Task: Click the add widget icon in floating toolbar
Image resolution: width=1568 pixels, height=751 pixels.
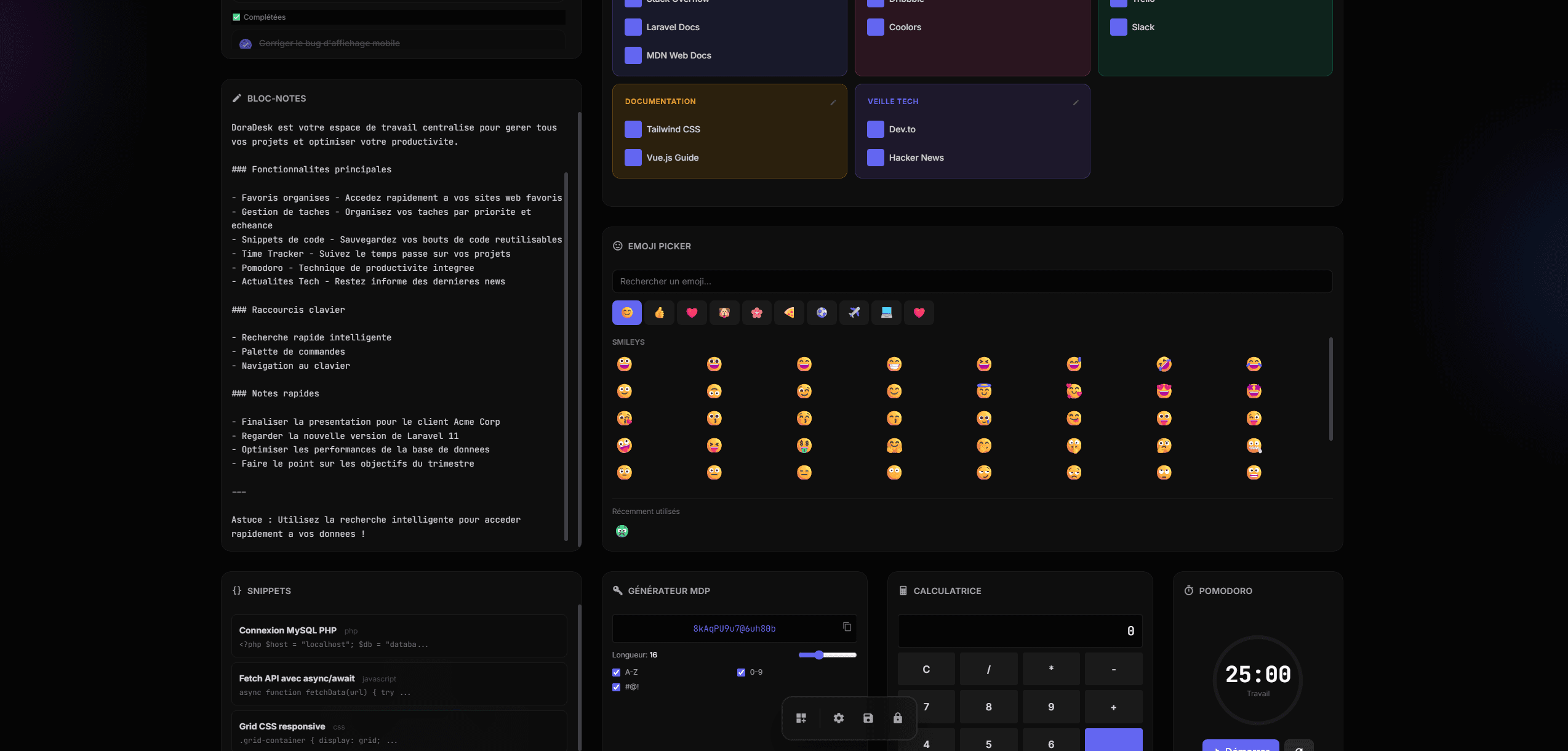Action: (x=801, y=718)
